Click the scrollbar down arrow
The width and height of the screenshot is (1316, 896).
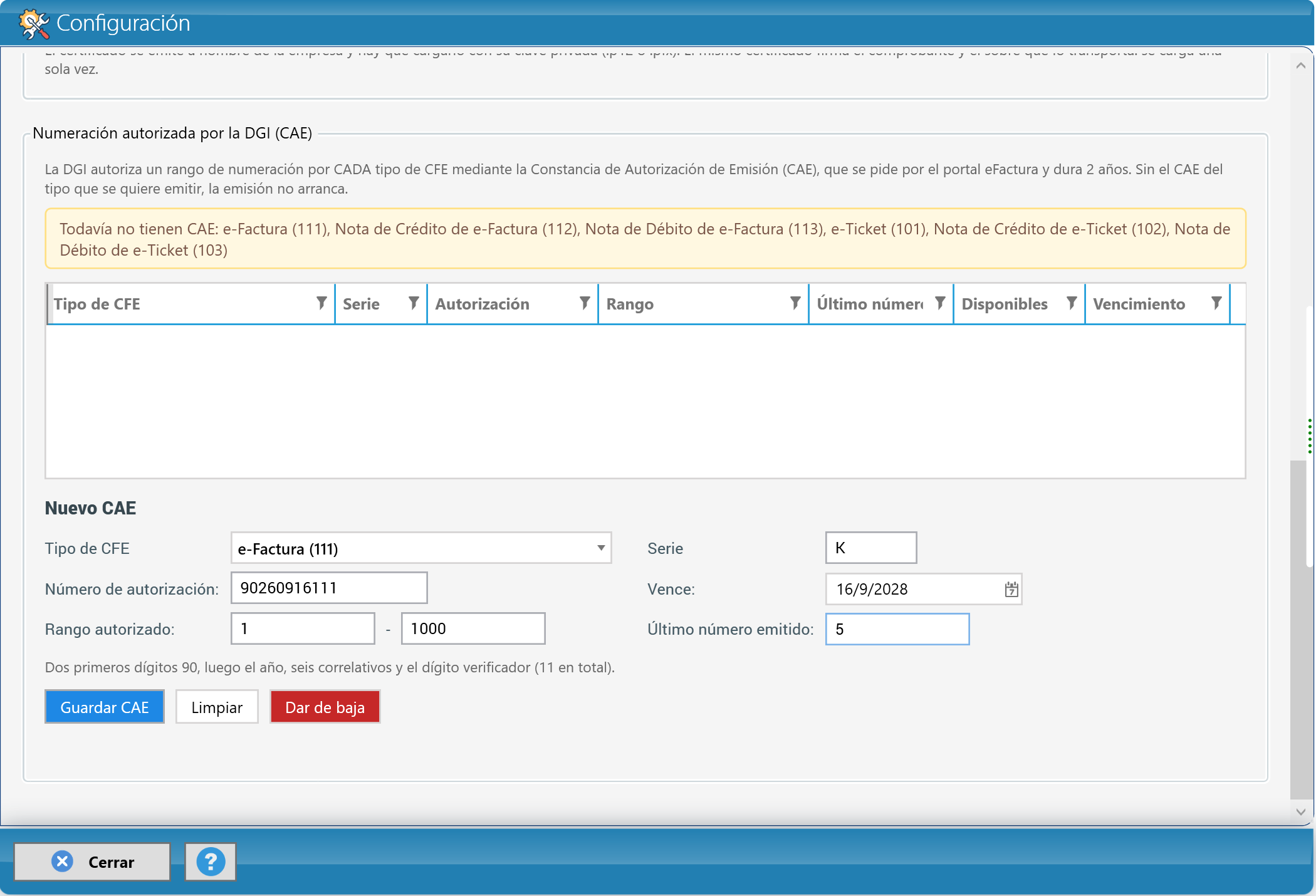pos(1301,811)
